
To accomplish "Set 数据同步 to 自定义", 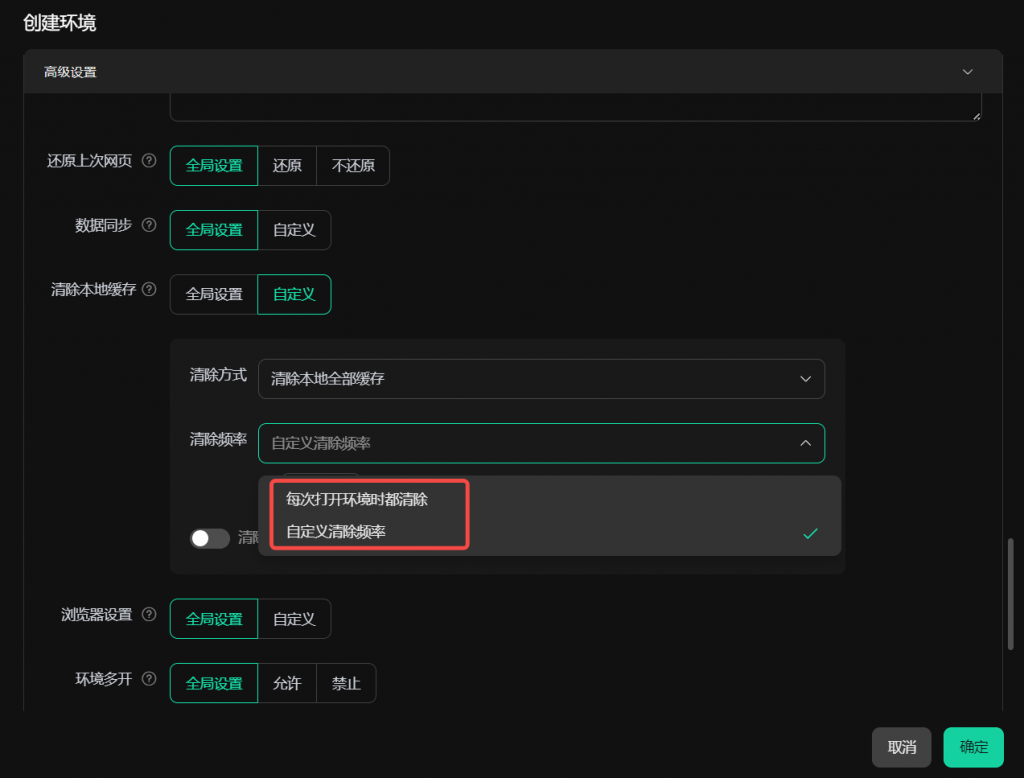I will tap(294, 230).
